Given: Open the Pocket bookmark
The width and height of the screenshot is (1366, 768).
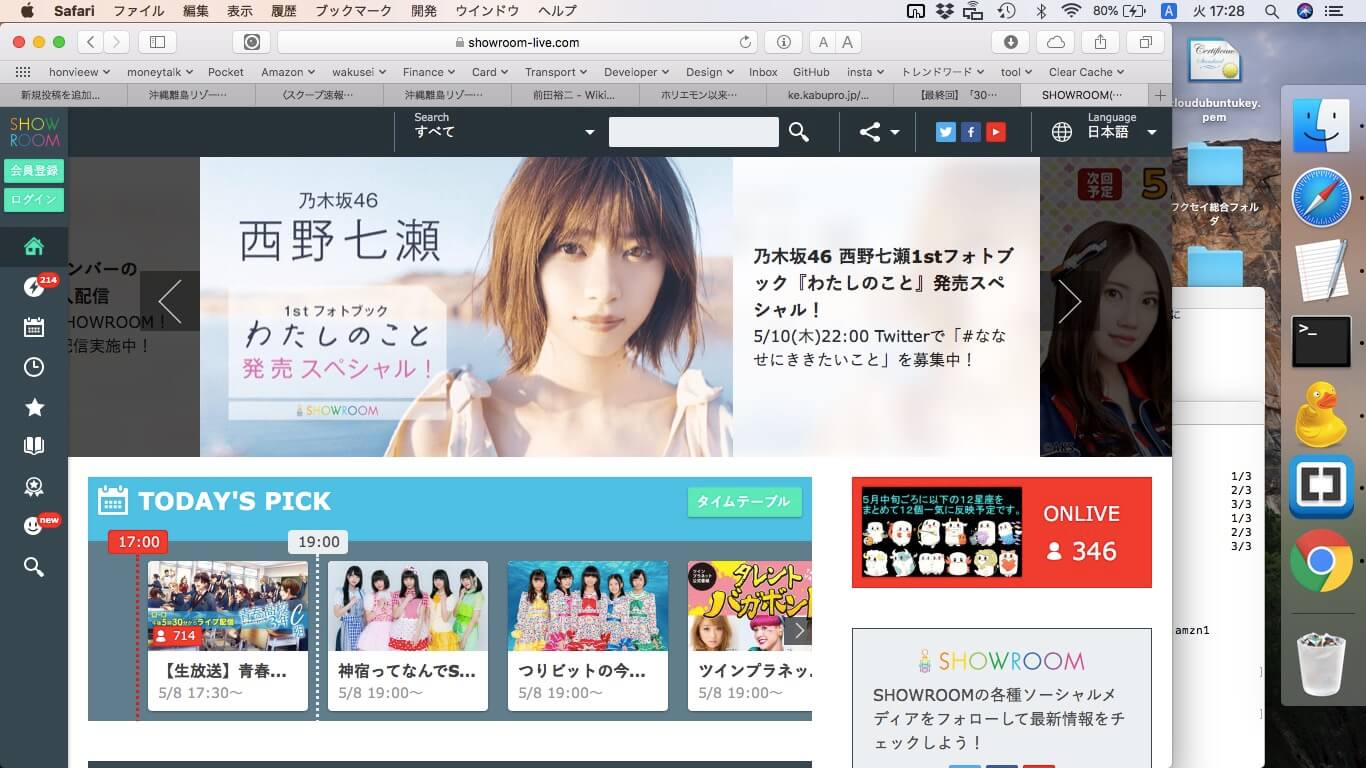Looking at the screenshot, I should pos(226,72).
